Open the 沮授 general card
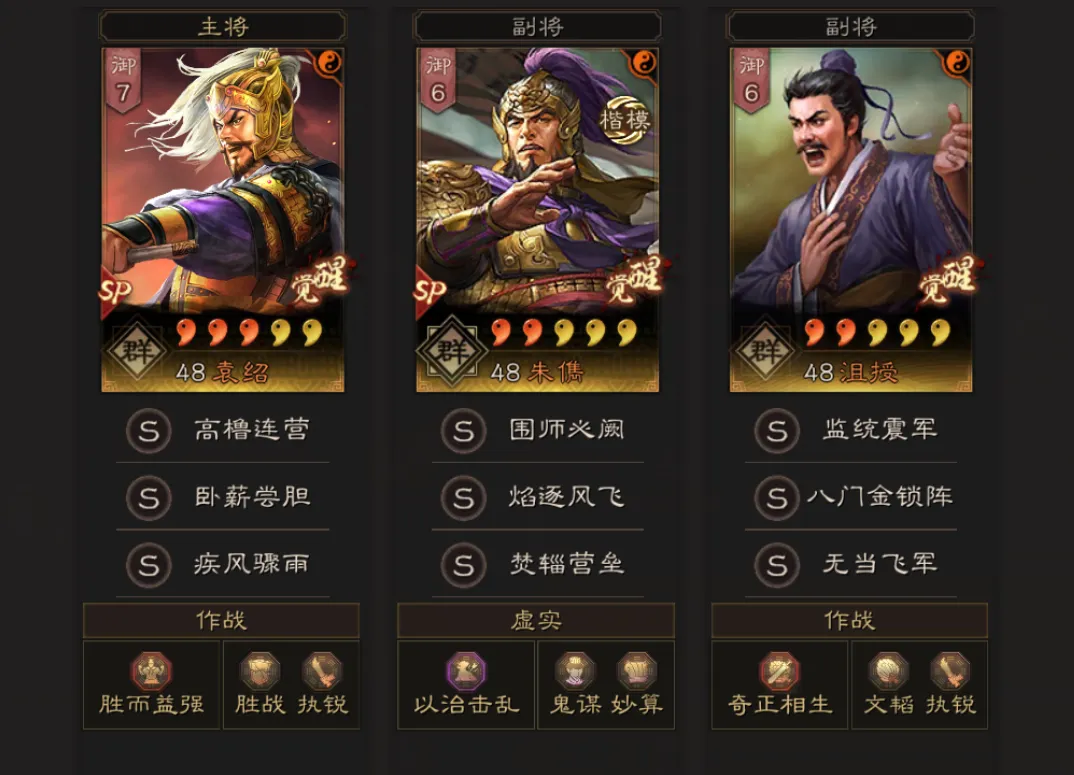The height and width of the screenshot is (775, 1074). [x=851, y=219]
